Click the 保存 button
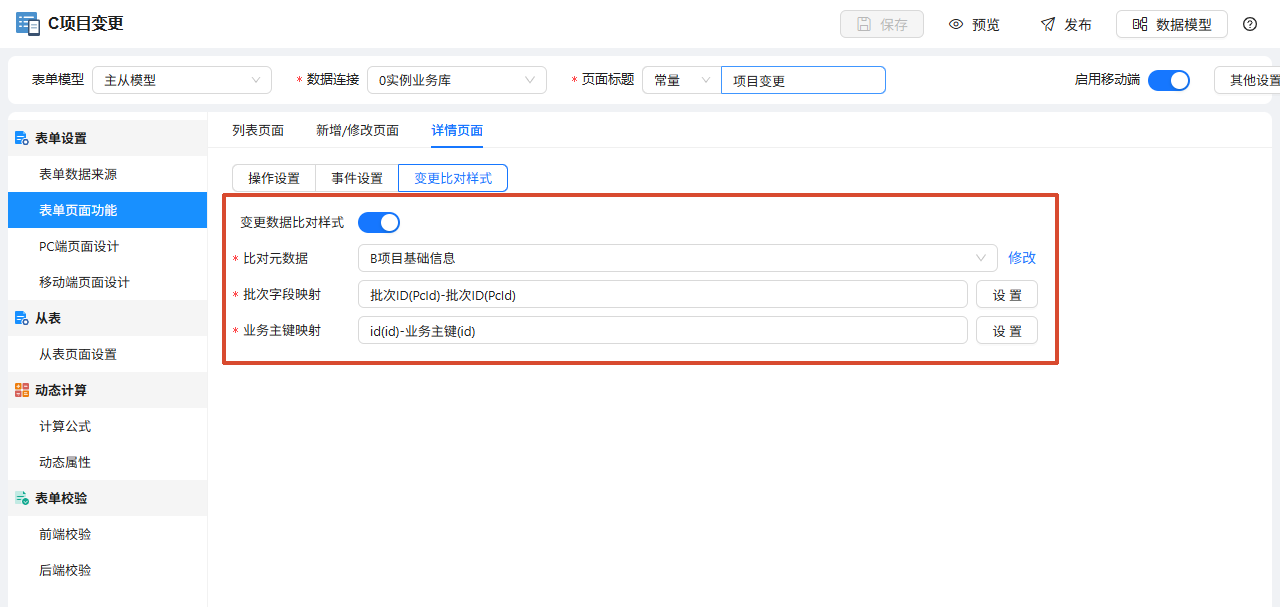 tap(882, 24)
